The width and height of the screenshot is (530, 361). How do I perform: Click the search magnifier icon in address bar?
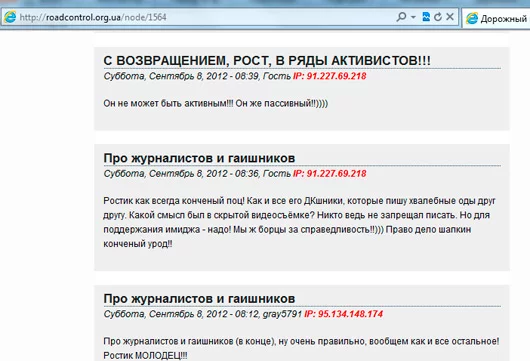401,17
